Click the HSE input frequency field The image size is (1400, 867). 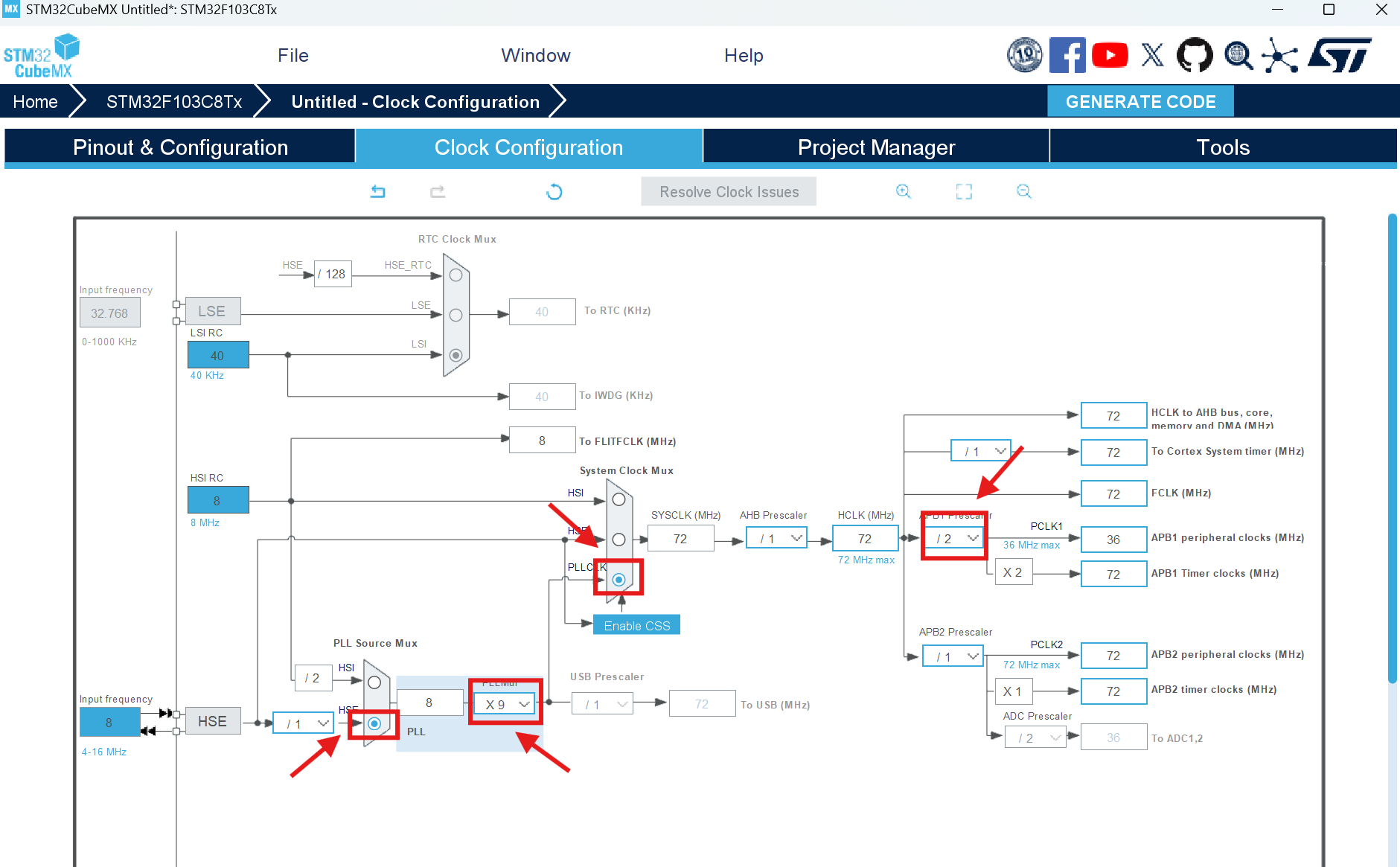click(109, 723)
